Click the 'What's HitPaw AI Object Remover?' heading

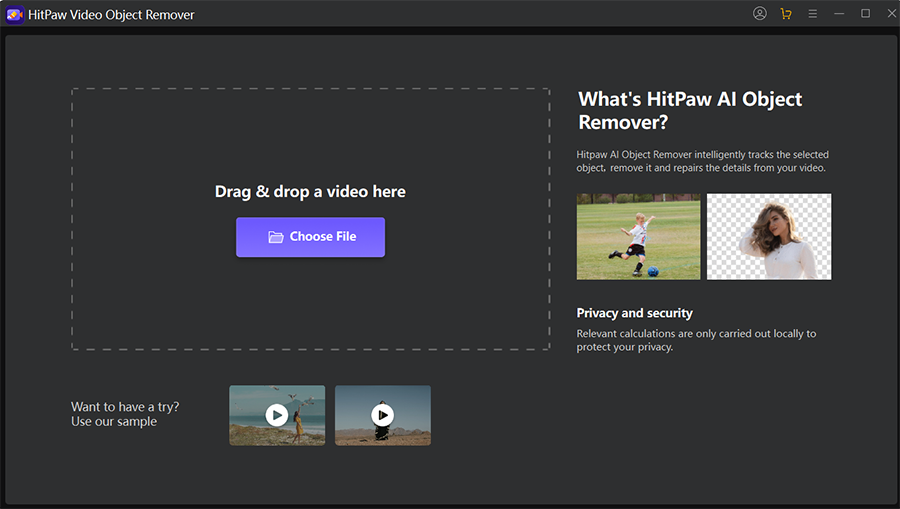(x=690, y=110)
